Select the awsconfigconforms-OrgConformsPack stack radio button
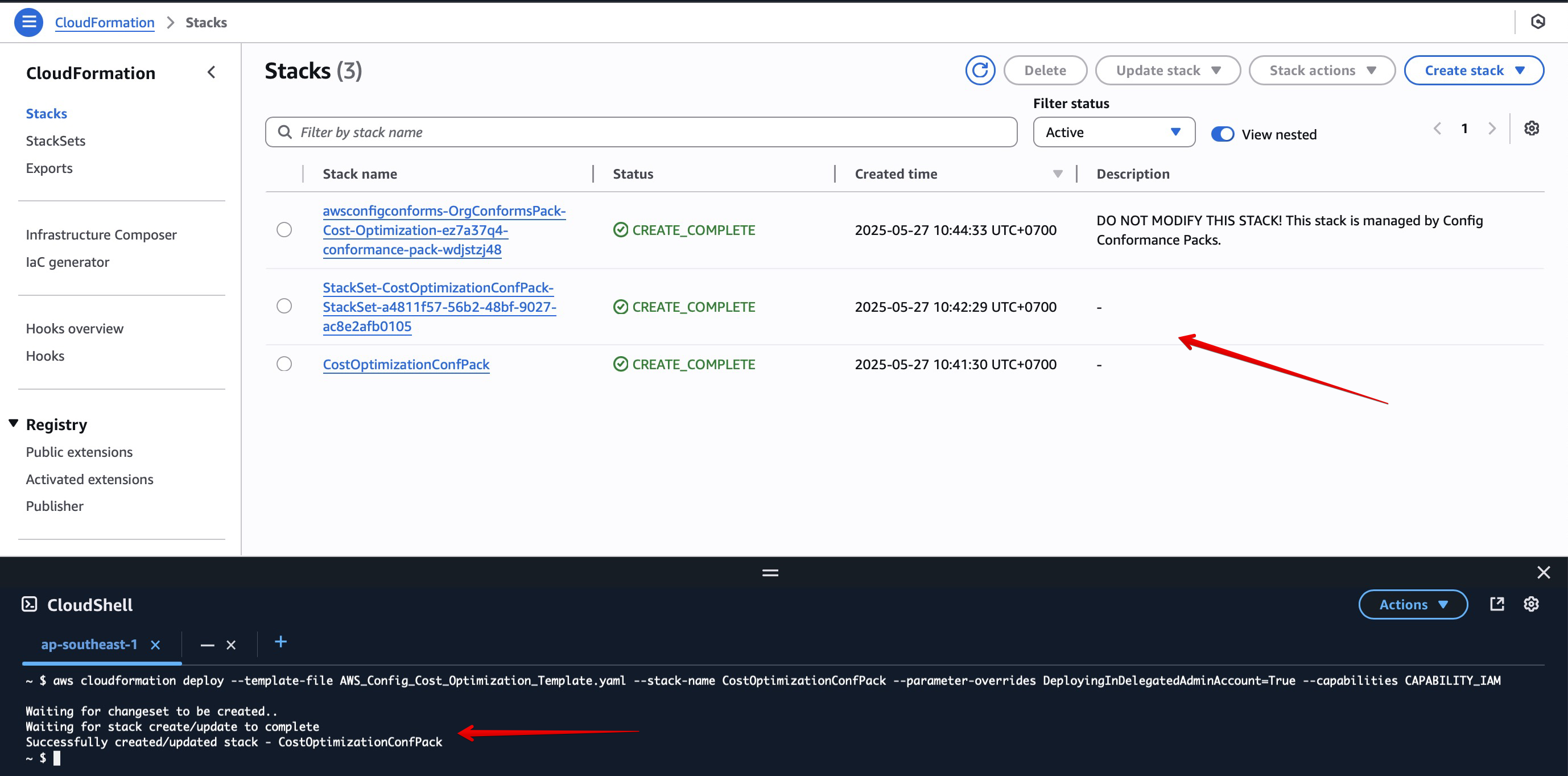Image resolution: width=1568 pixels, height=776 pixels. point(284,230)
